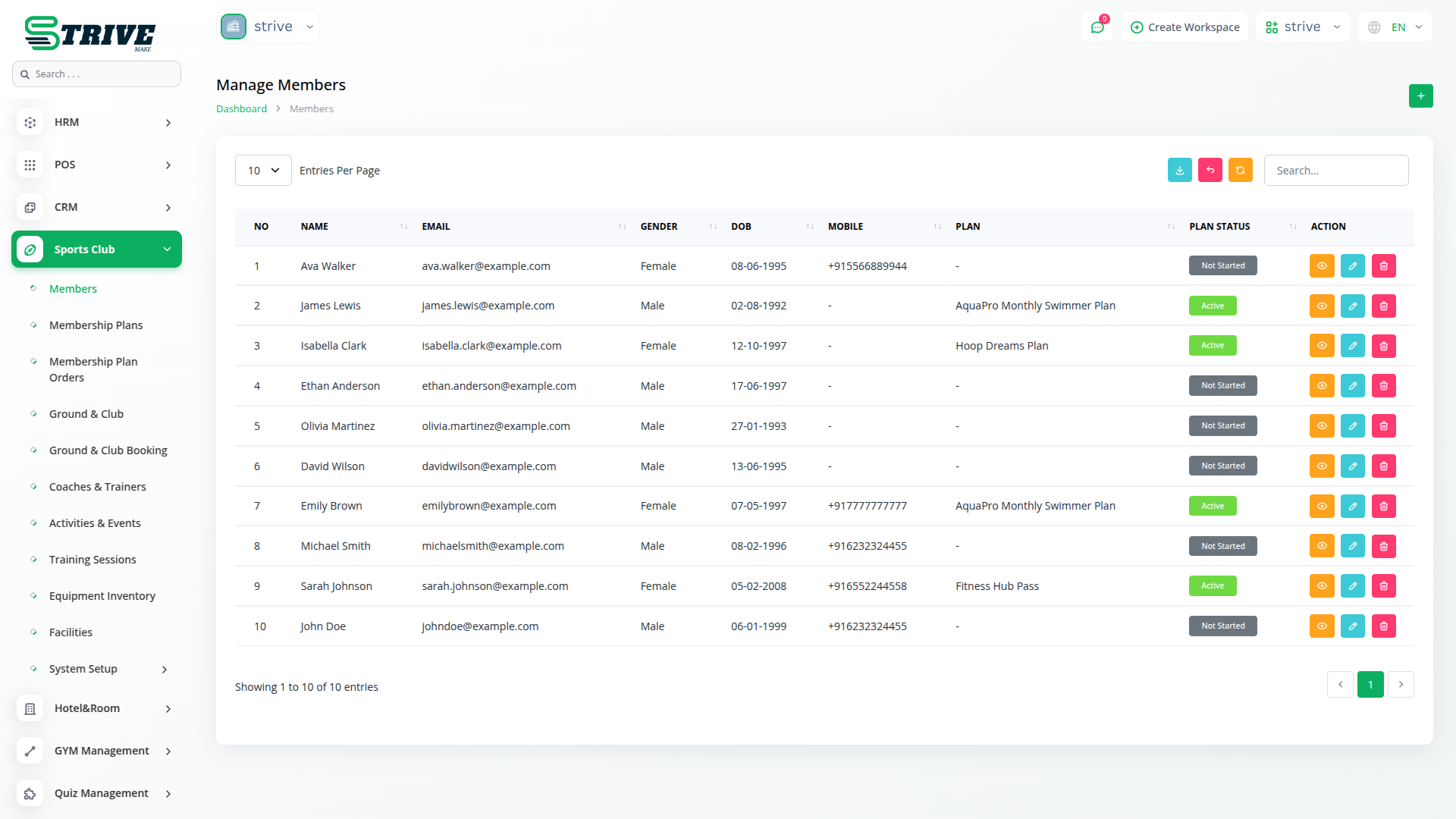Viewport: 1456px width, 819px height.
Task: Click the blue download export icon
Action: (x=1179, y=171)
